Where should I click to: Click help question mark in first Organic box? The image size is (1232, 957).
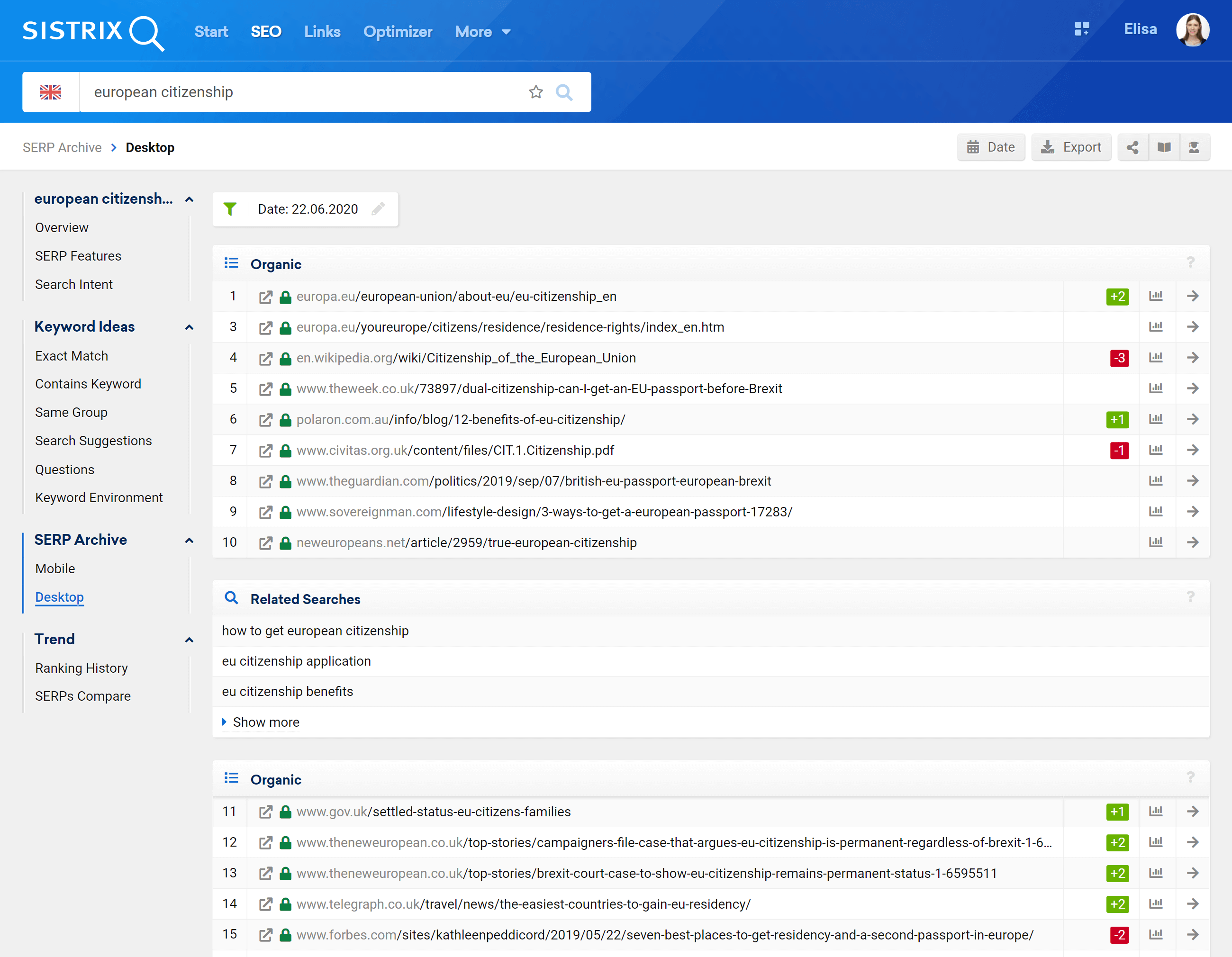click(x=1190, y=262)
